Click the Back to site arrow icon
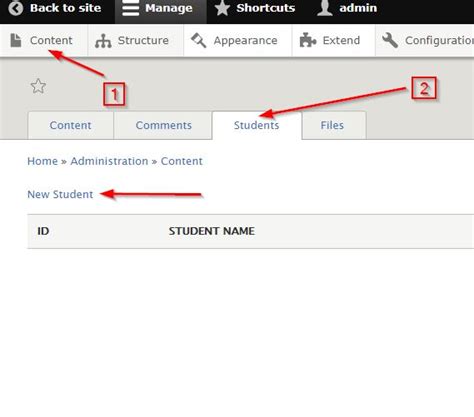474x417 pixels. point(16,8)
